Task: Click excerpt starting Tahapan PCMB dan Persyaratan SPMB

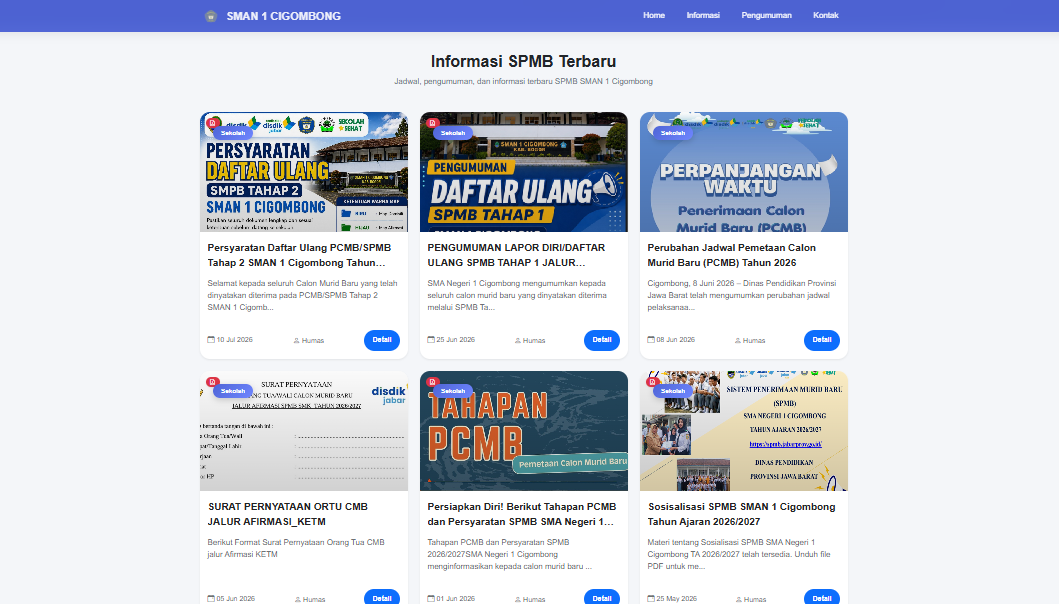Action: (510, 554)
